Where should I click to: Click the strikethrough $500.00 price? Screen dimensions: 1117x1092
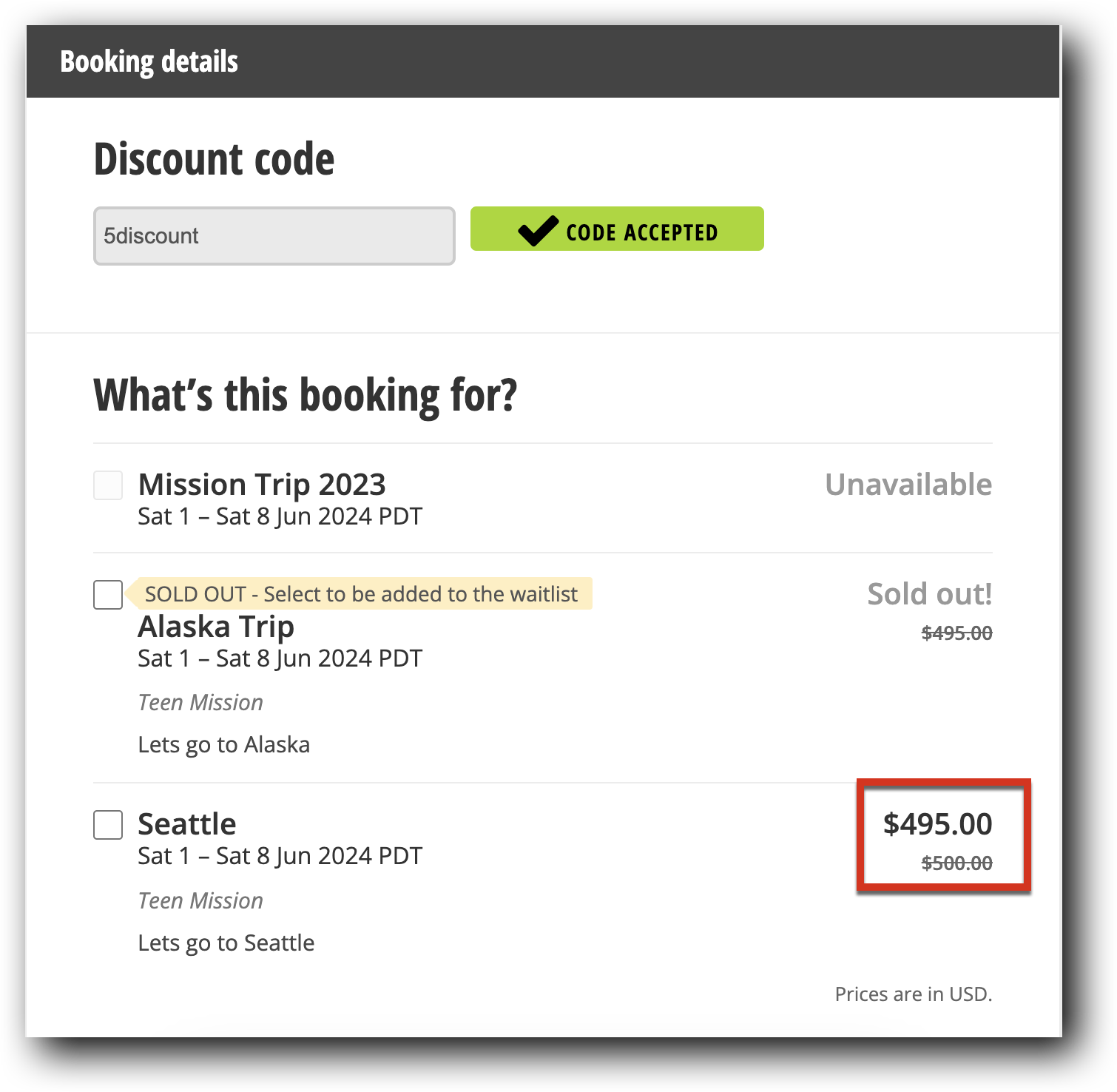point(956,862)
